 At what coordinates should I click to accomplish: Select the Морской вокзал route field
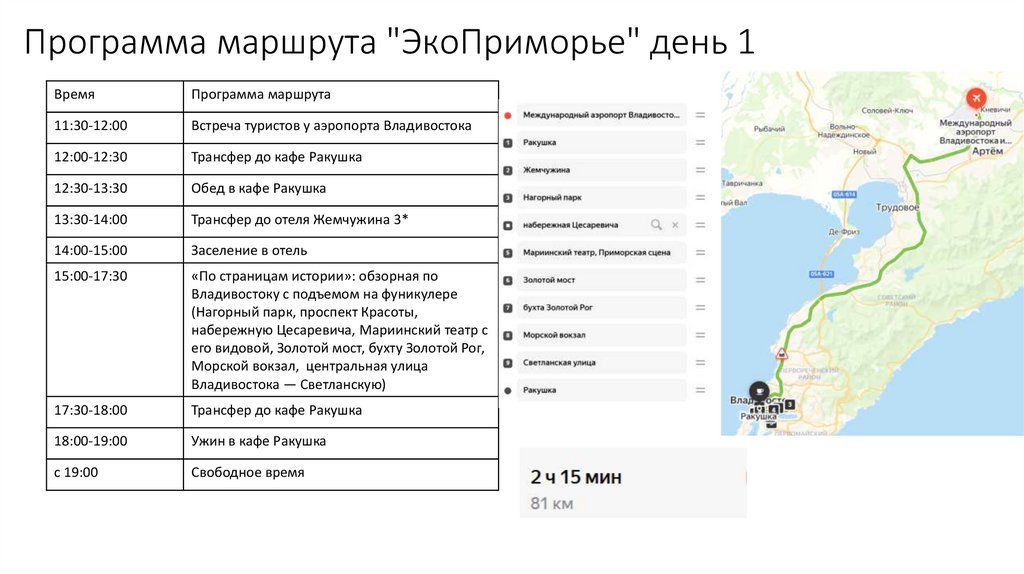601,335
